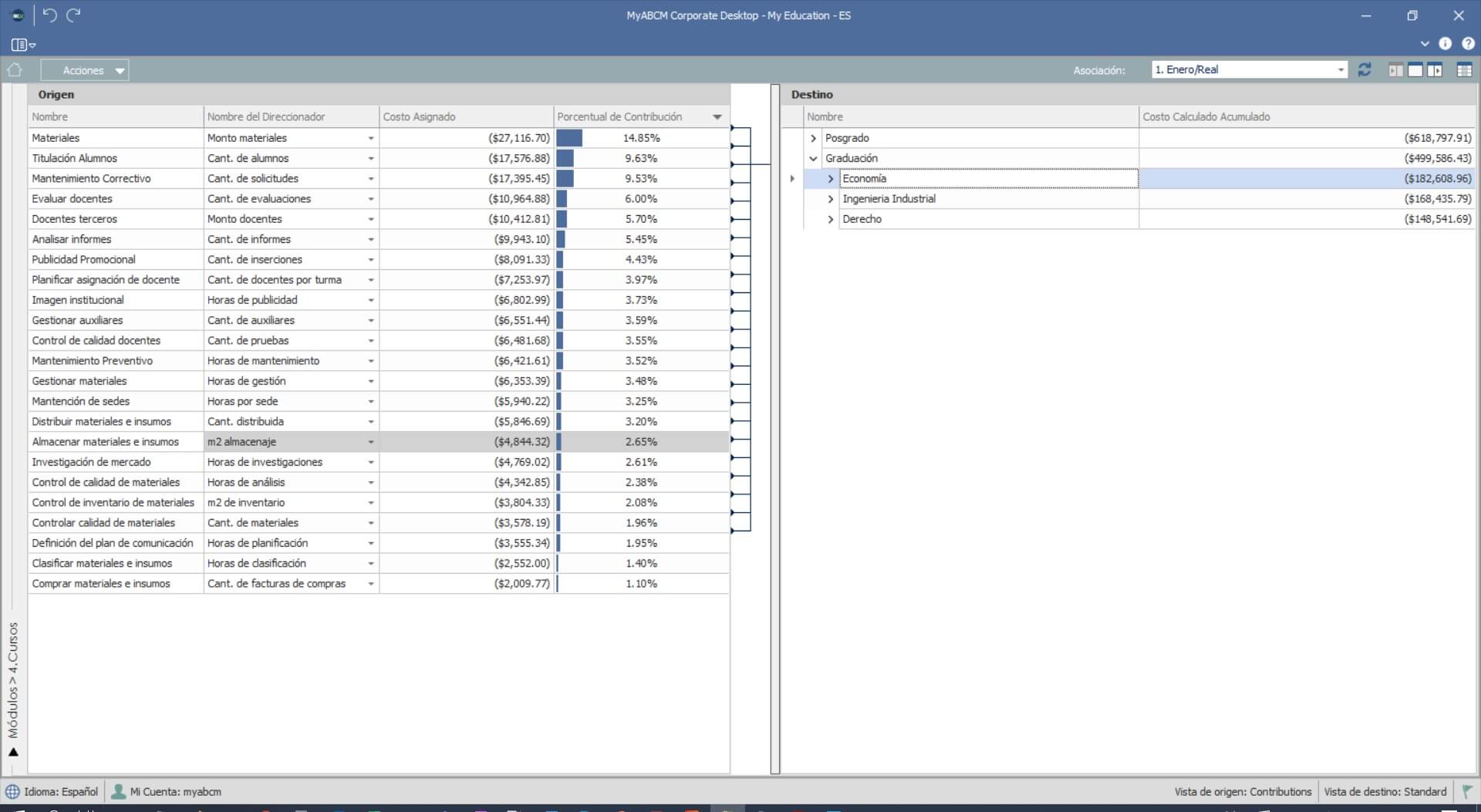Open the Acciones menu
This screenshot has width=1481, height=812.
click(x=85, y=70)
